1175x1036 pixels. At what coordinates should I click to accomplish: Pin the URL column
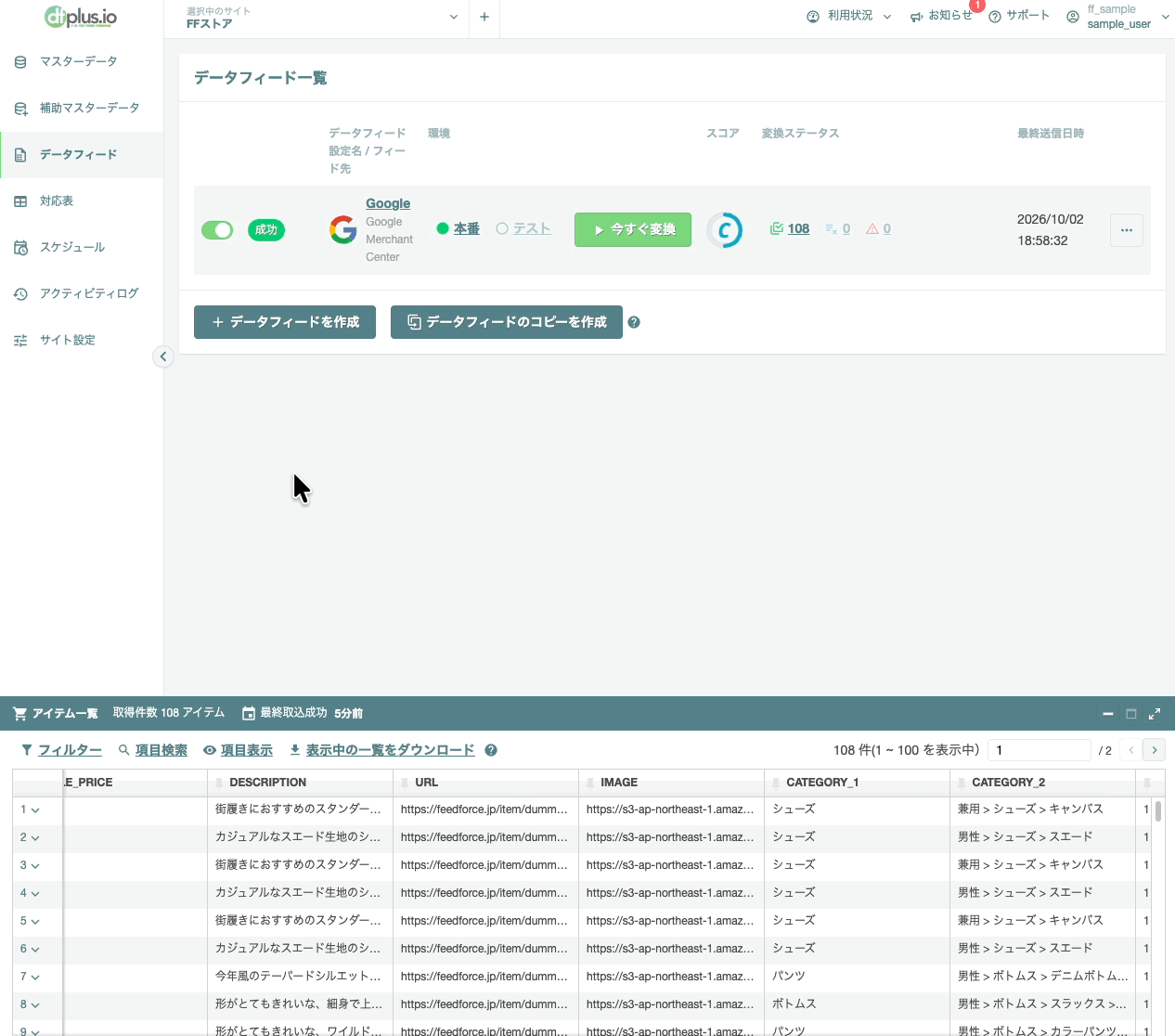(406, 783)
